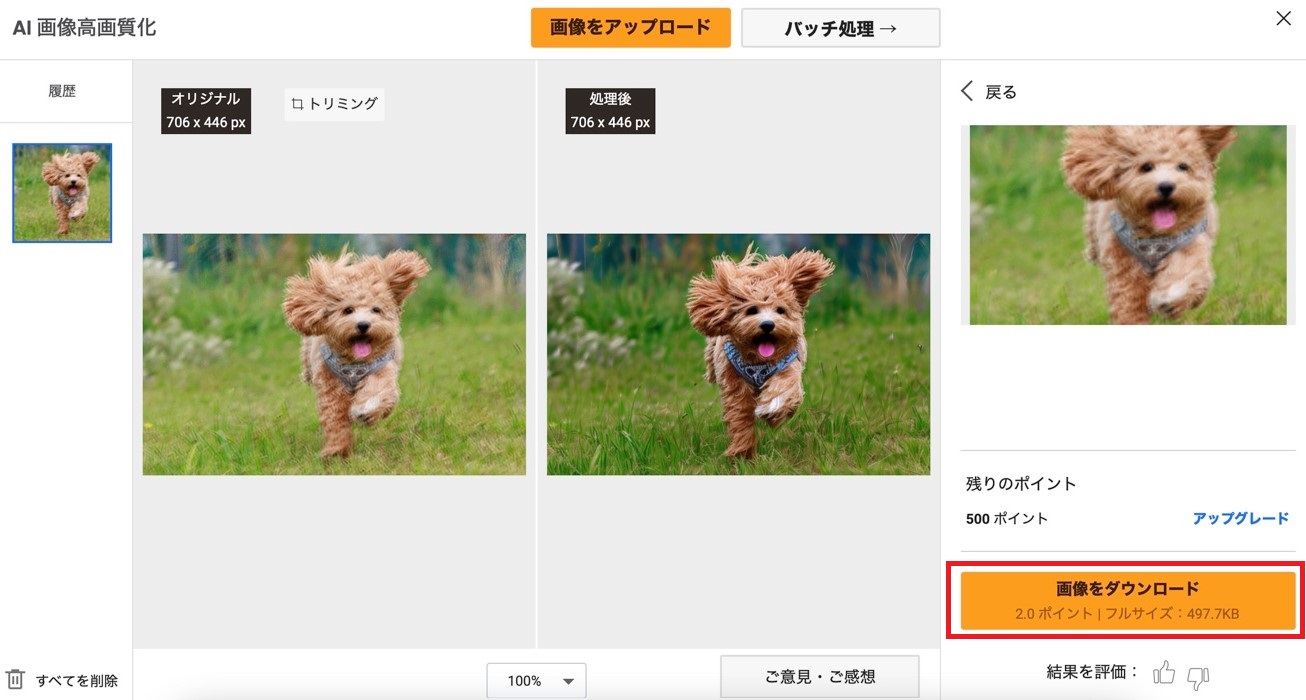This screenshot has width=1306, height=700.
Task: Download the enhanced image for 2.0 points
Action: point(1128,599)
